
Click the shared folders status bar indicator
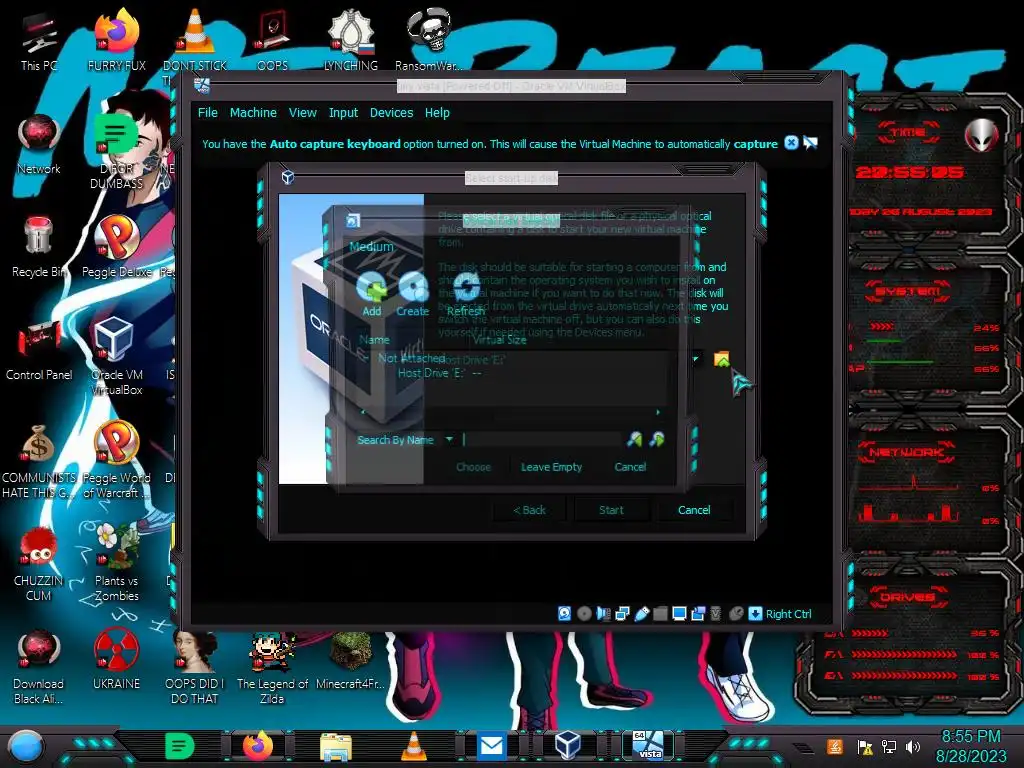point(660,614)
